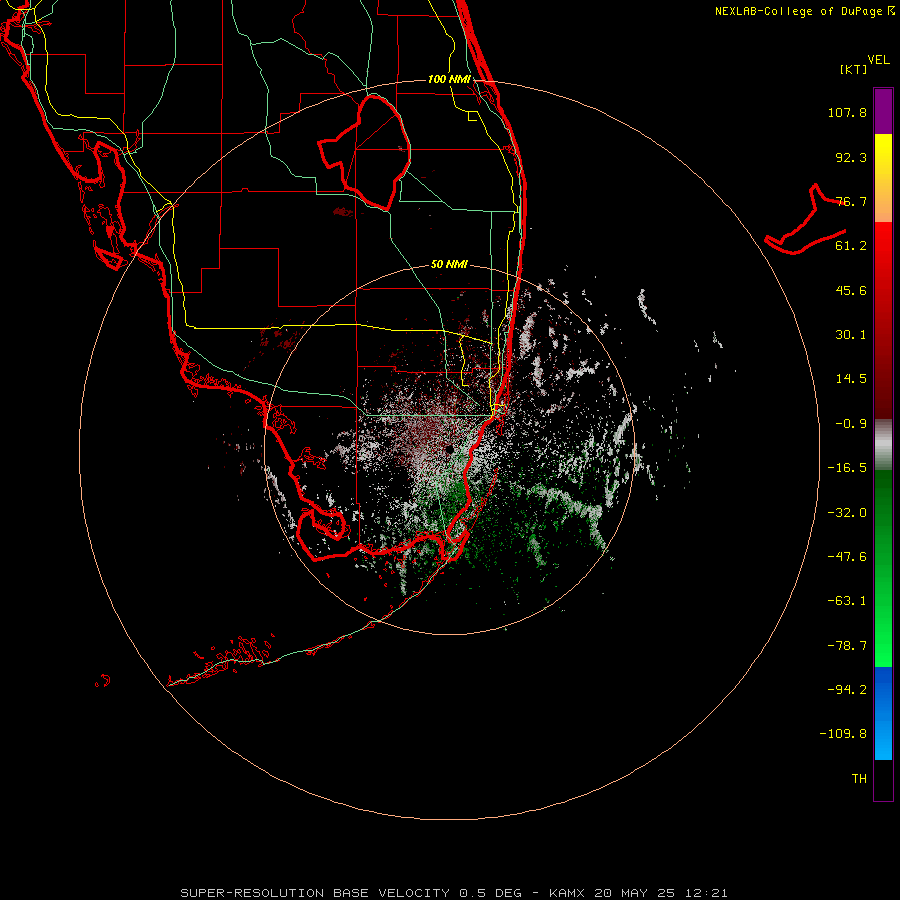Screen dimensions: 900x900
Task: Click the 45.6 velocity scale label
Action: (851, 290)
